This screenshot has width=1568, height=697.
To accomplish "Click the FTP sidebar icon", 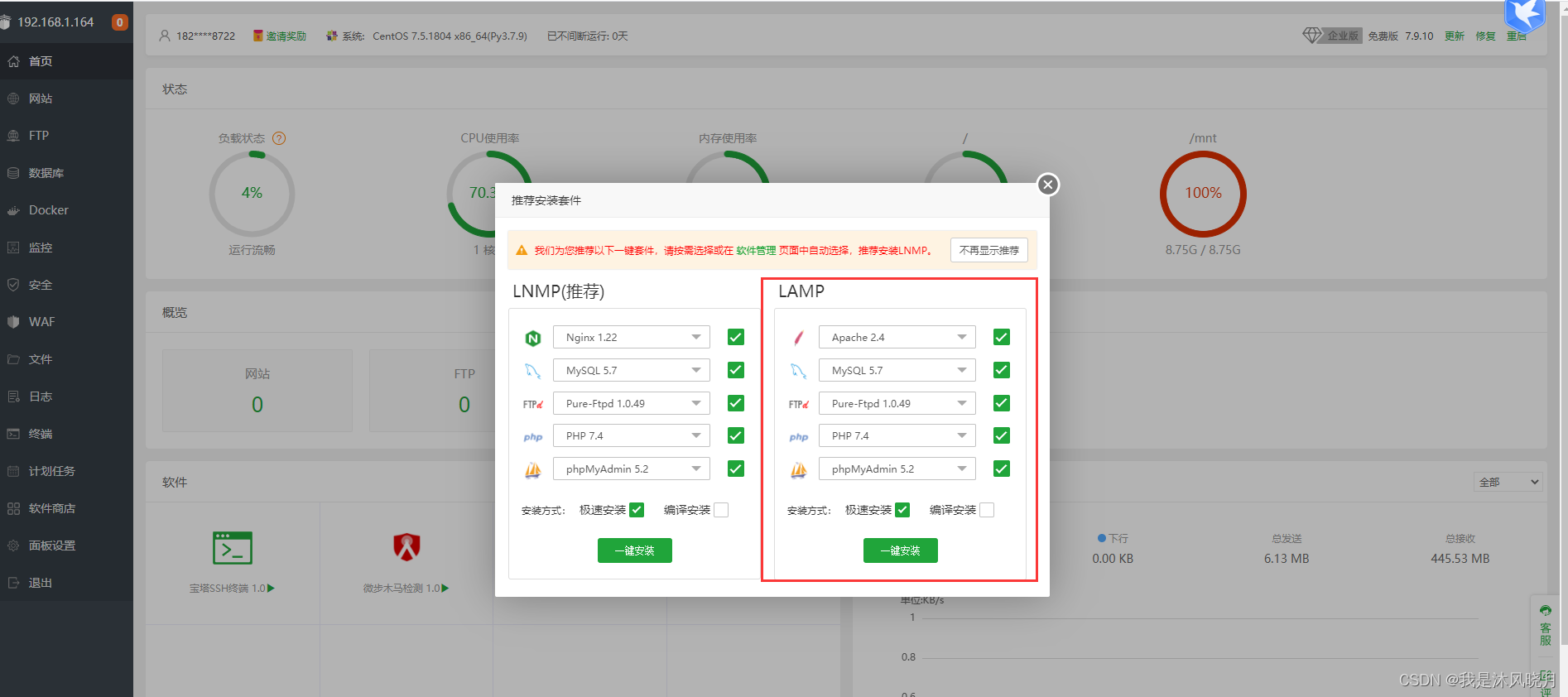I will pyautogui.click(x=13, y=136).
